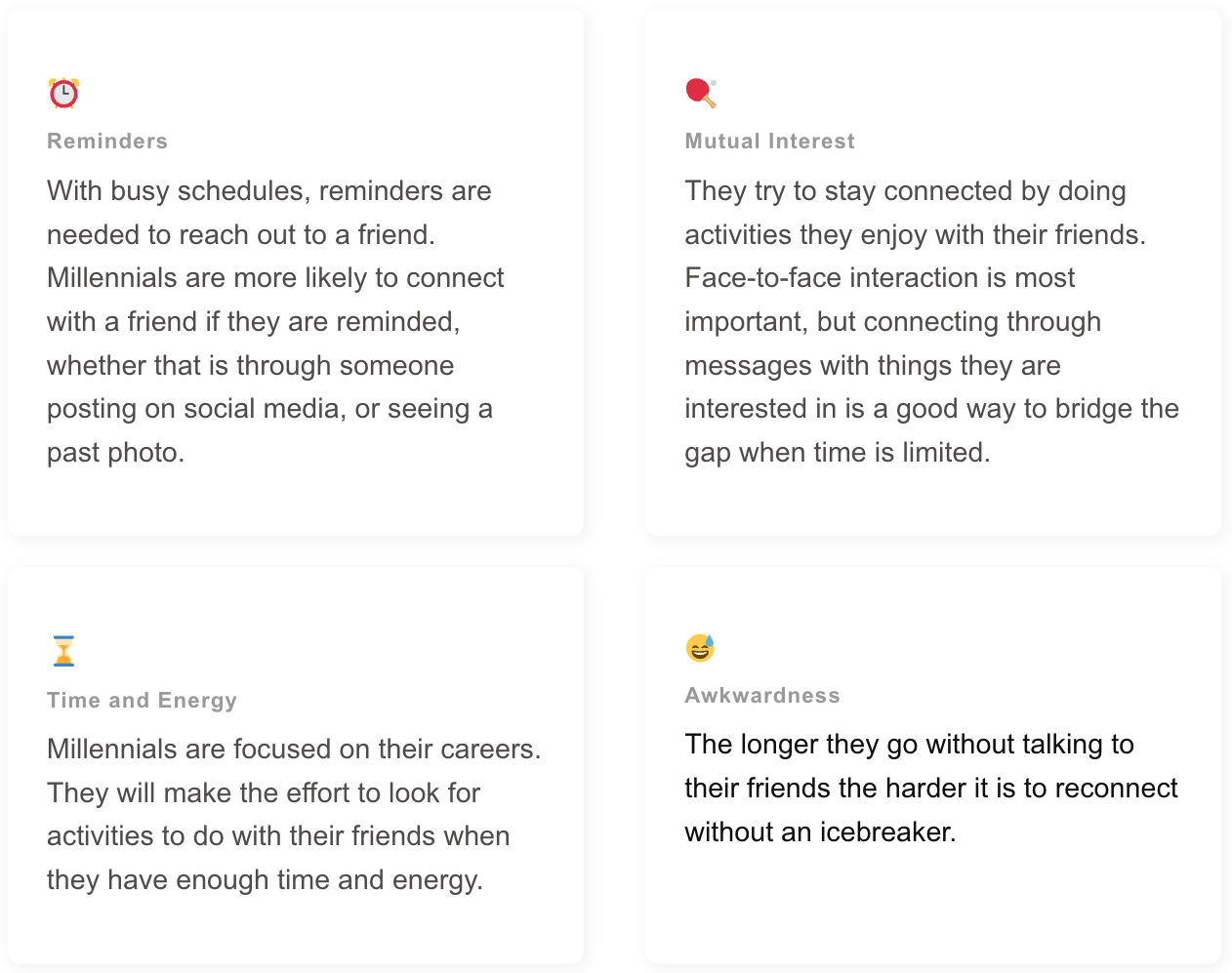This screenshot has height=973, width=1232.
Task: Click 'activities to do with their friends' line
Action: [278, 836]
